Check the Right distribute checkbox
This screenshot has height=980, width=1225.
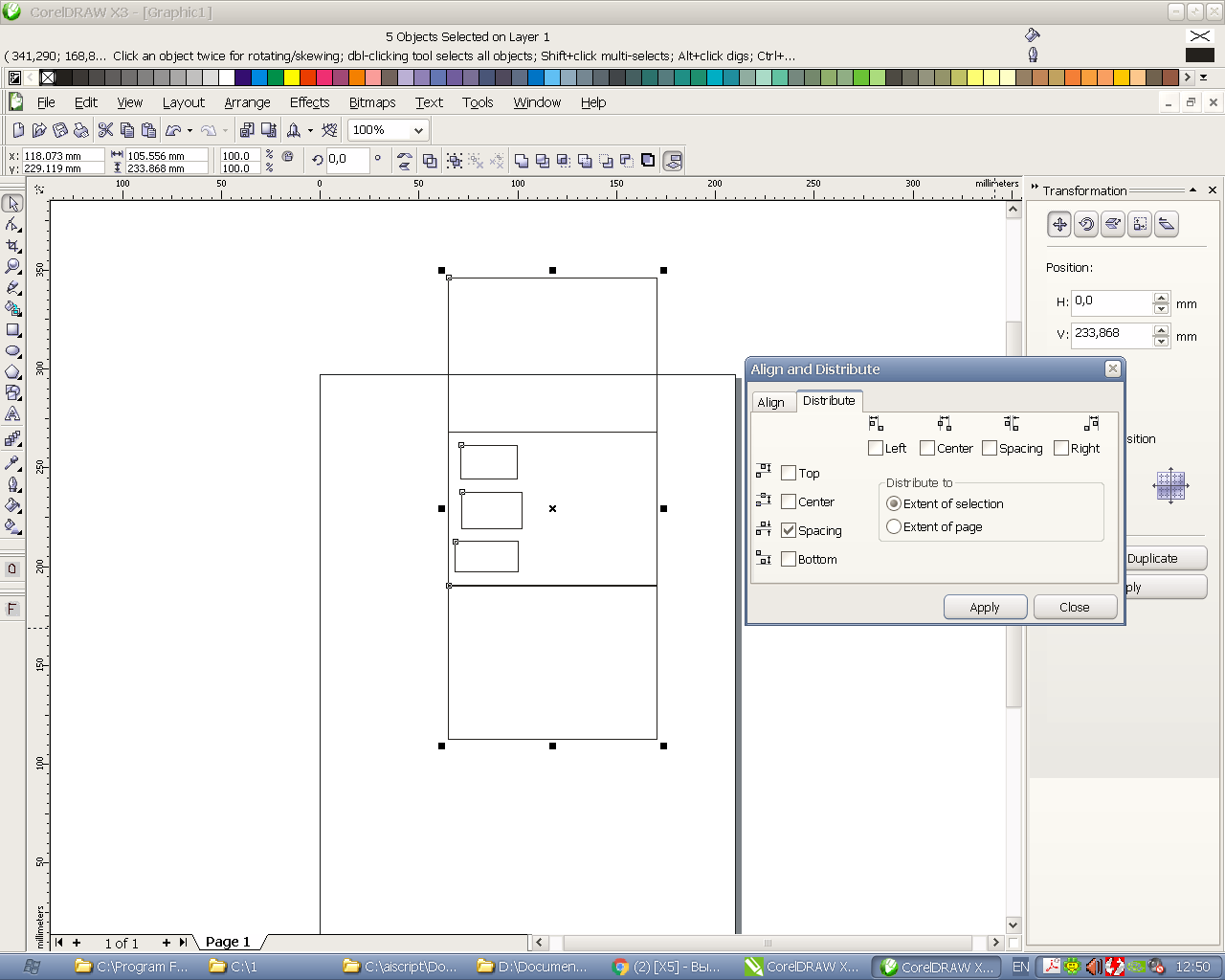[x=1061, y=448]
